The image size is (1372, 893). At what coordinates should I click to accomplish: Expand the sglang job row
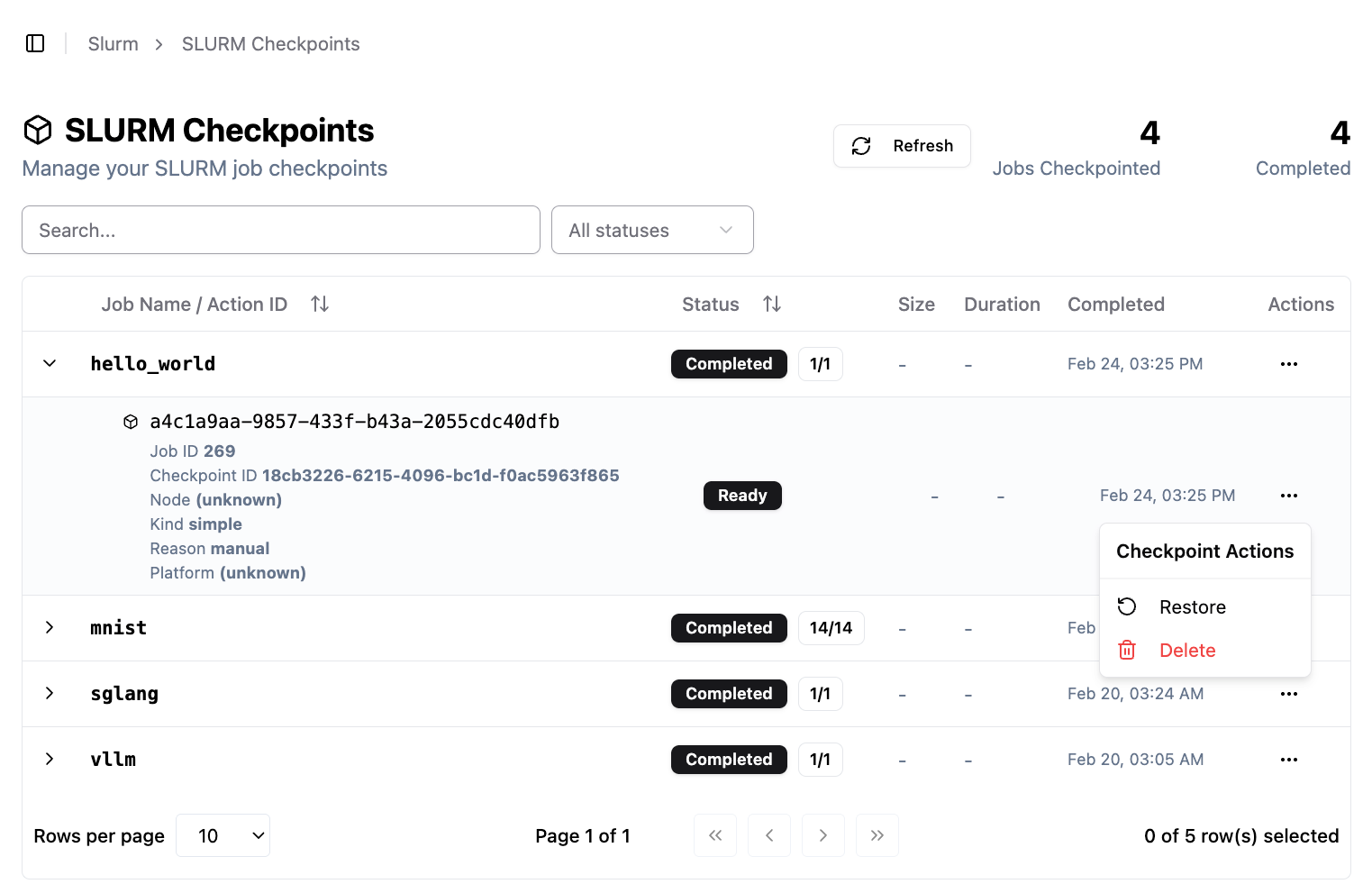coord(50,694)
